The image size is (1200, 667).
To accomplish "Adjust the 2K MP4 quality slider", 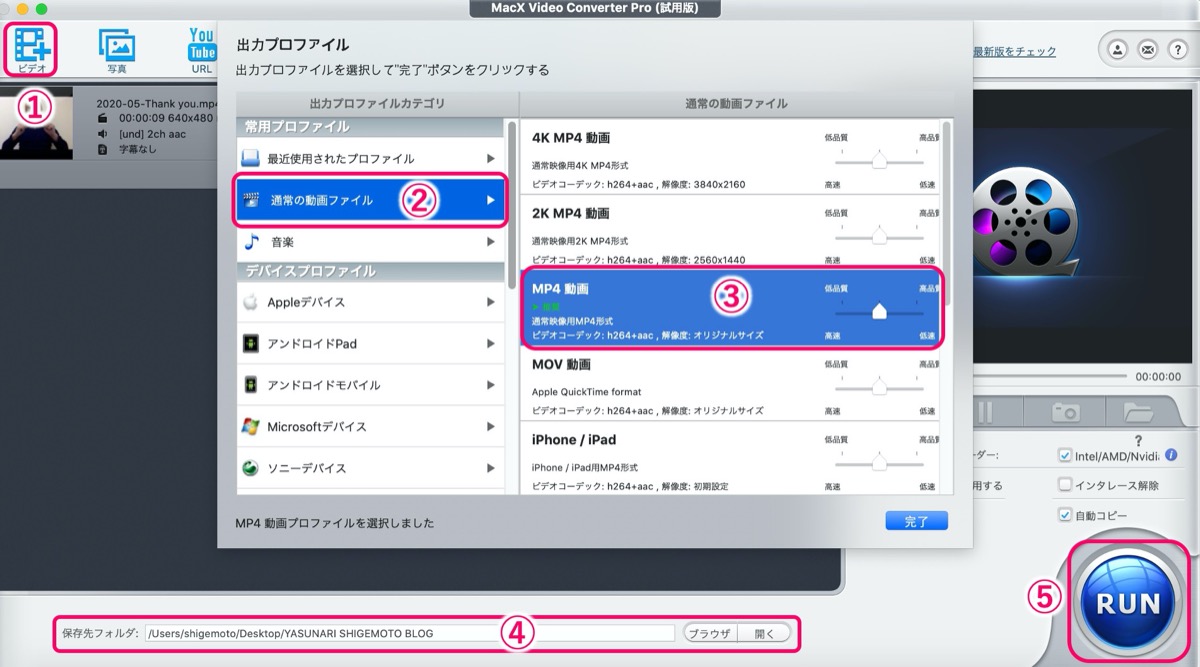I will pos(879,236).
